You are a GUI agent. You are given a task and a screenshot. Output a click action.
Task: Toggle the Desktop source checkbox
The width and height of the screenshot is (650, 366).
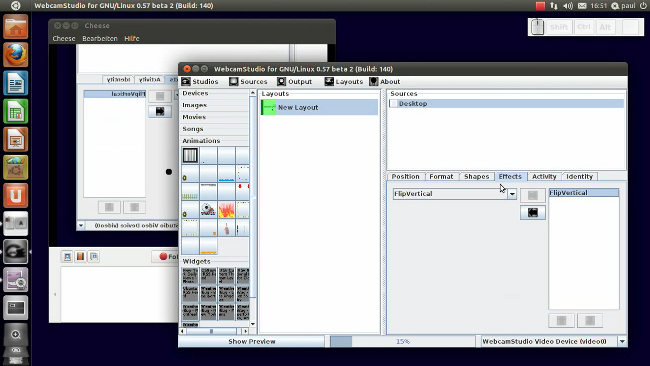[393, 104]
